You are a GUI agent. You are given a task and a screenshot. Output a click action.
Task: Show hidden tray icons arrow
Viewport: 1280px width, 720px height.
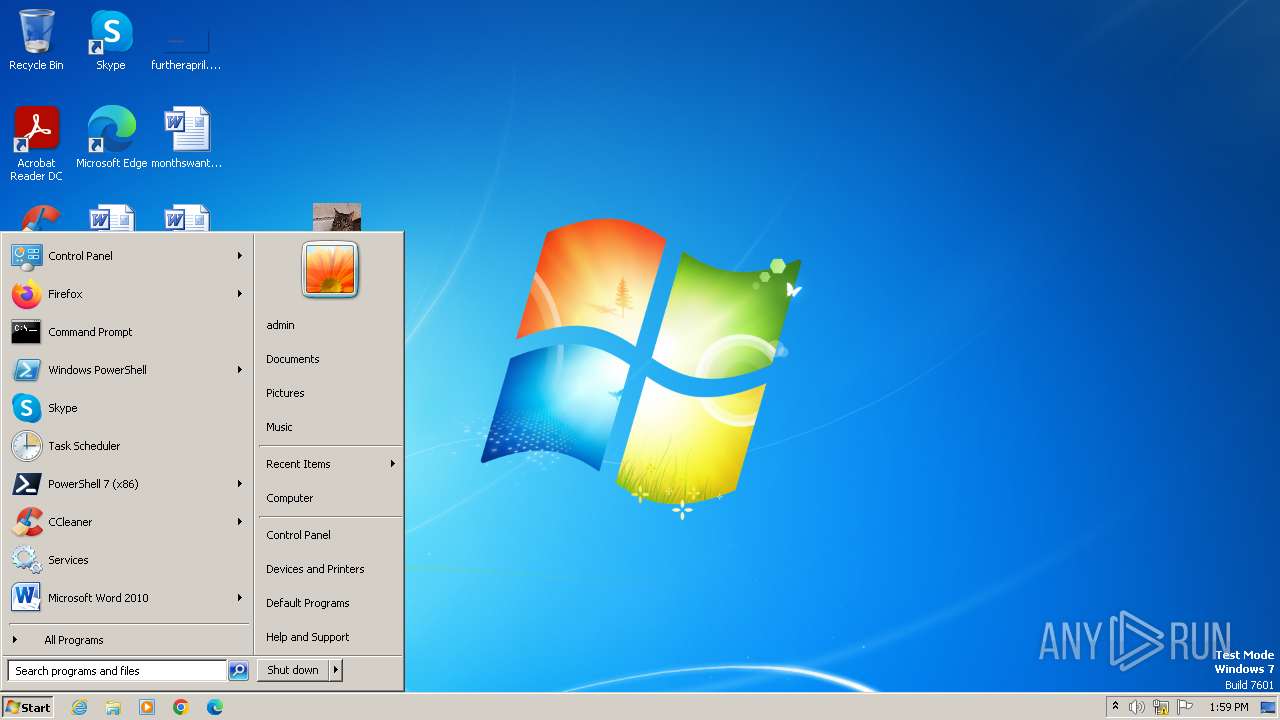click(1115, 706)
